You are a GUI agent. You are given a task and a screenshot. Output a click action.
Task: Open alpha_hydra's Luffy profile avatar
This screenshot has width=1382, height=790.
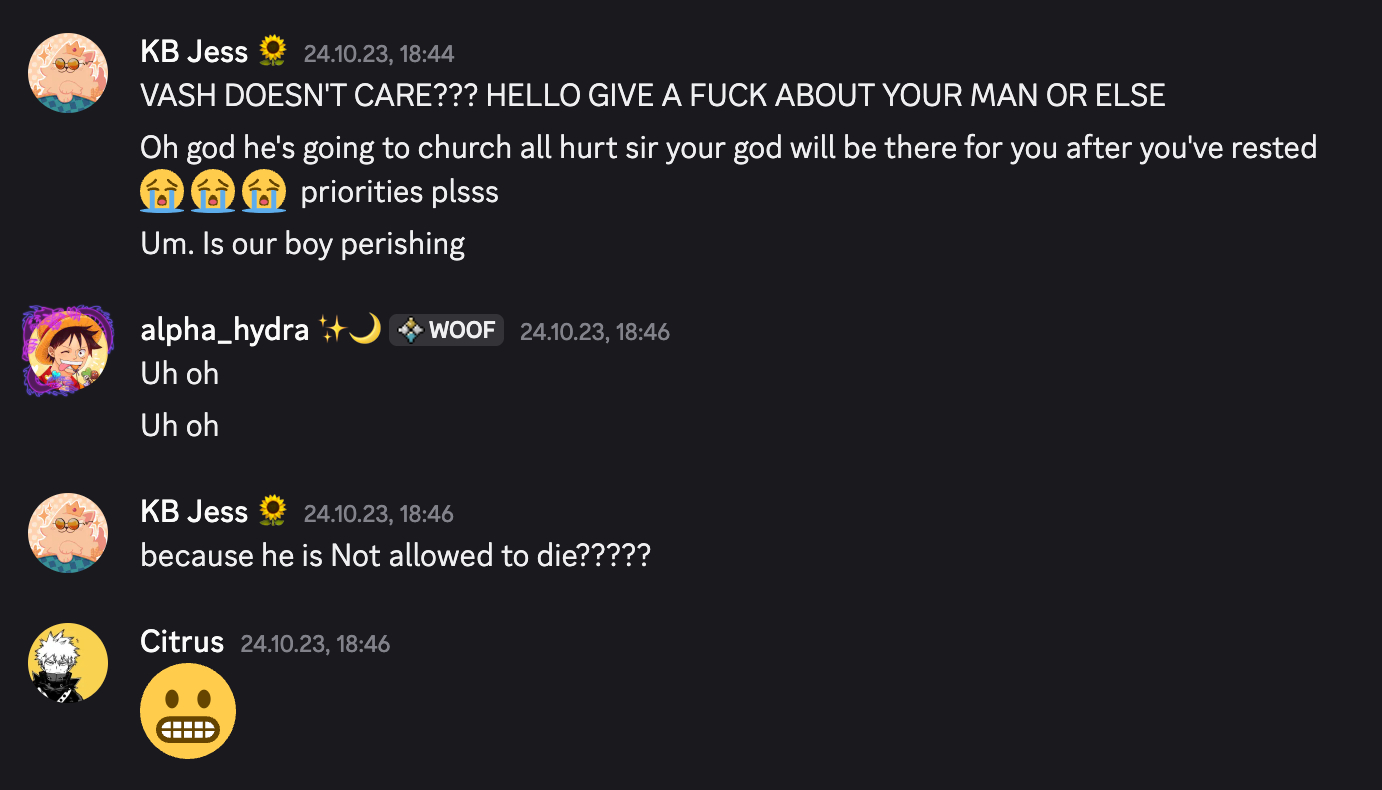click(x=67, y=351)
